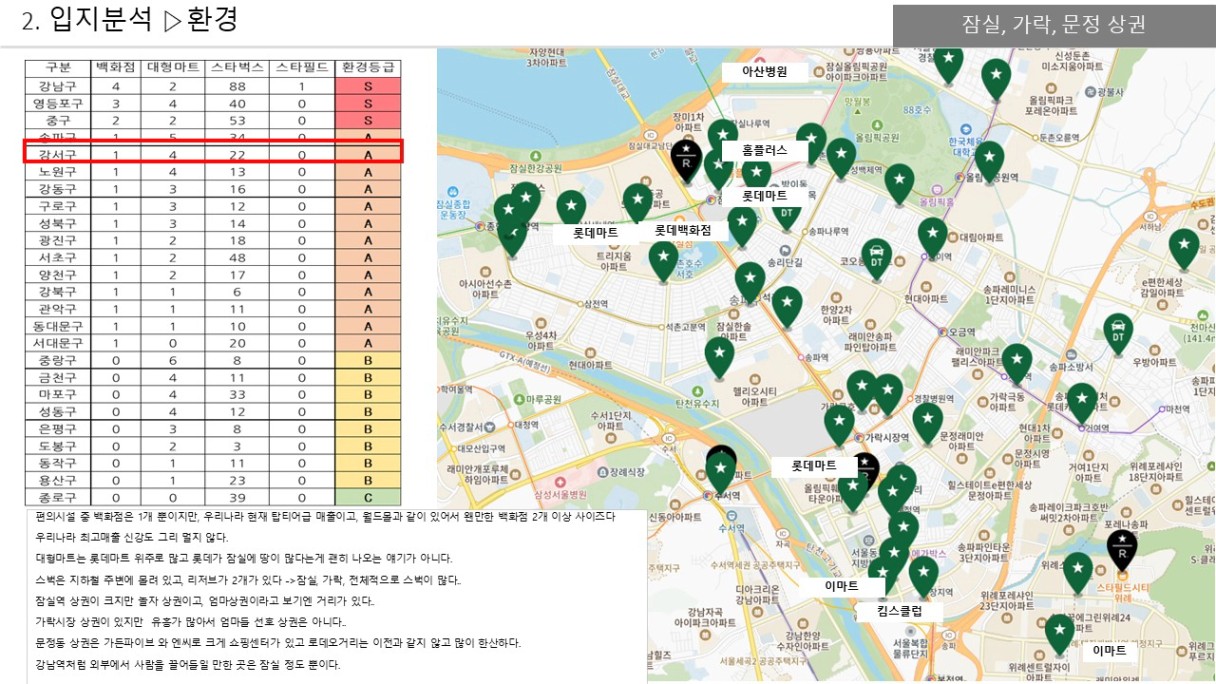This screenshot has height=684, width=1216.
Task: Click the 88 Starbucks count for 강남구
Action: [237, 86]
